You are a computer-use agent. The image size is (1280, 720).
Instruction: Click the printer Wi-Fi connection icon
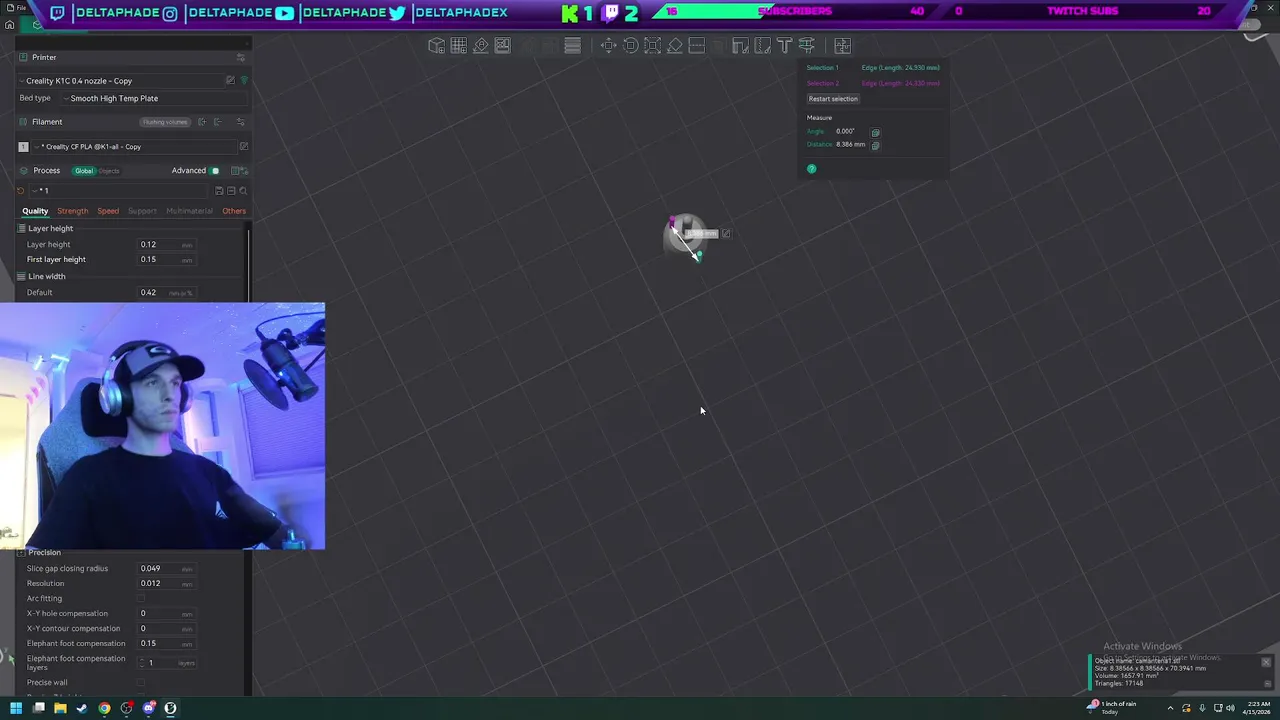point(243,80)
